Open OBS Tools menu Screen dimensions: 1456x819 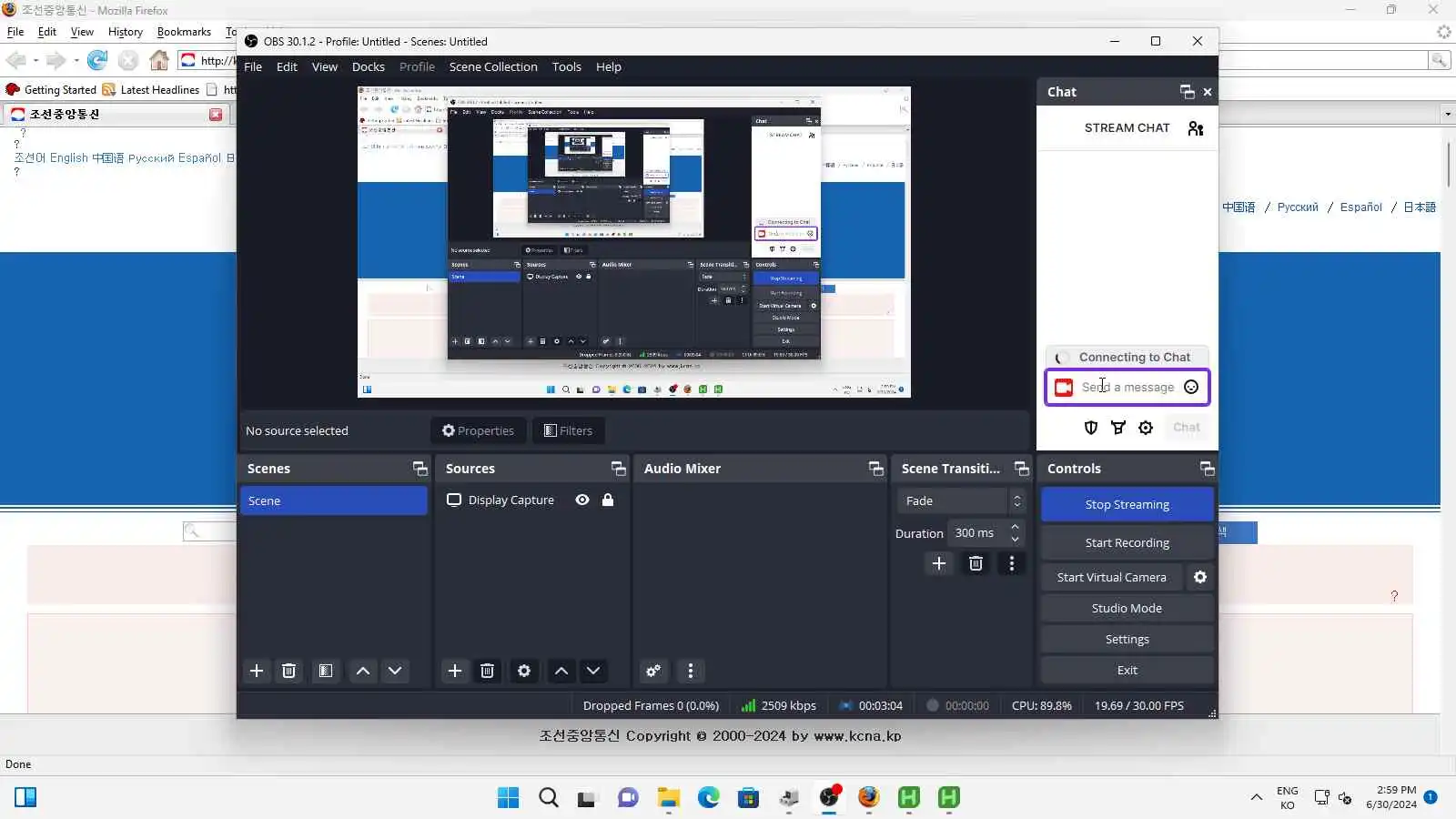tap(567, 66)
